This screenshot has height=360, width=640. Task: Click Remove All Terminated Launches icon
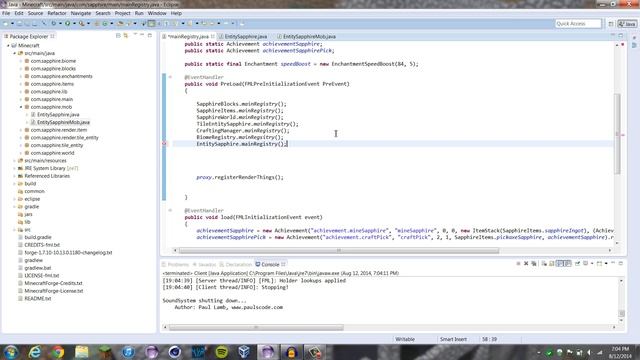[x=533, y=264]
